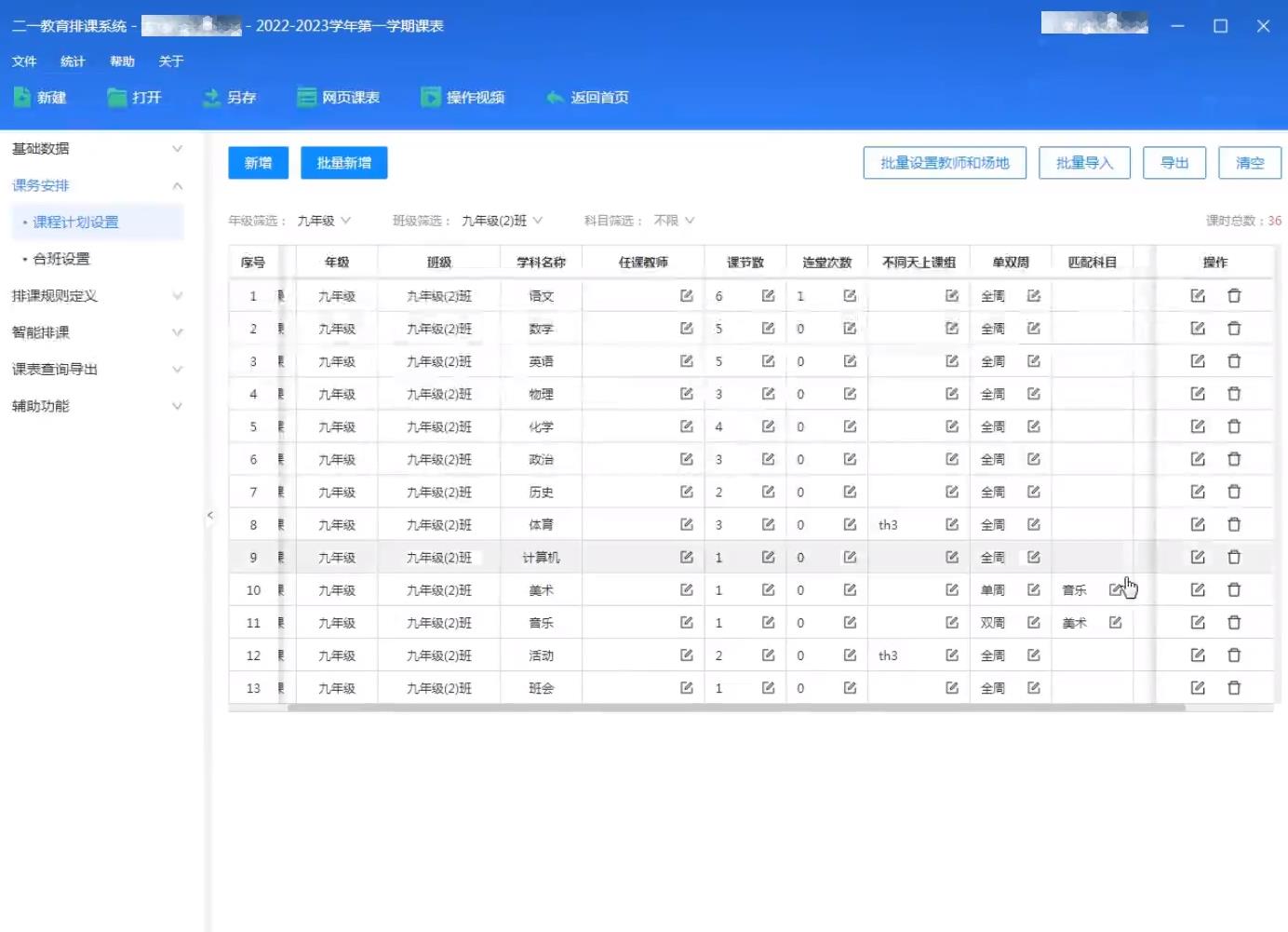Edit the th3 group for the 体育 row
The image size is (1288, 932).
pos(952,524)
